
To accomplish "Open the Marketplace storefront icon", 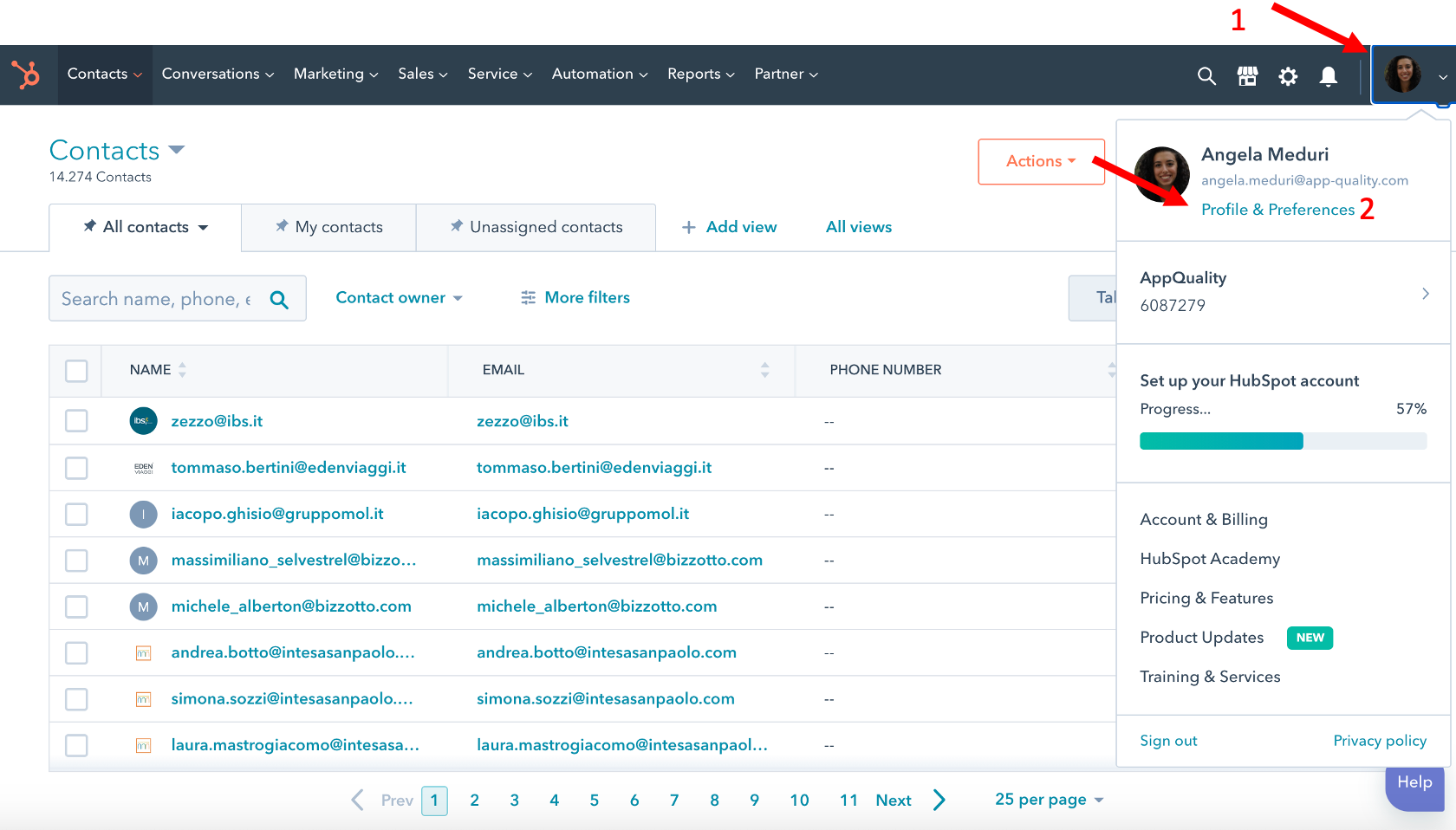I will (1247, 76).
